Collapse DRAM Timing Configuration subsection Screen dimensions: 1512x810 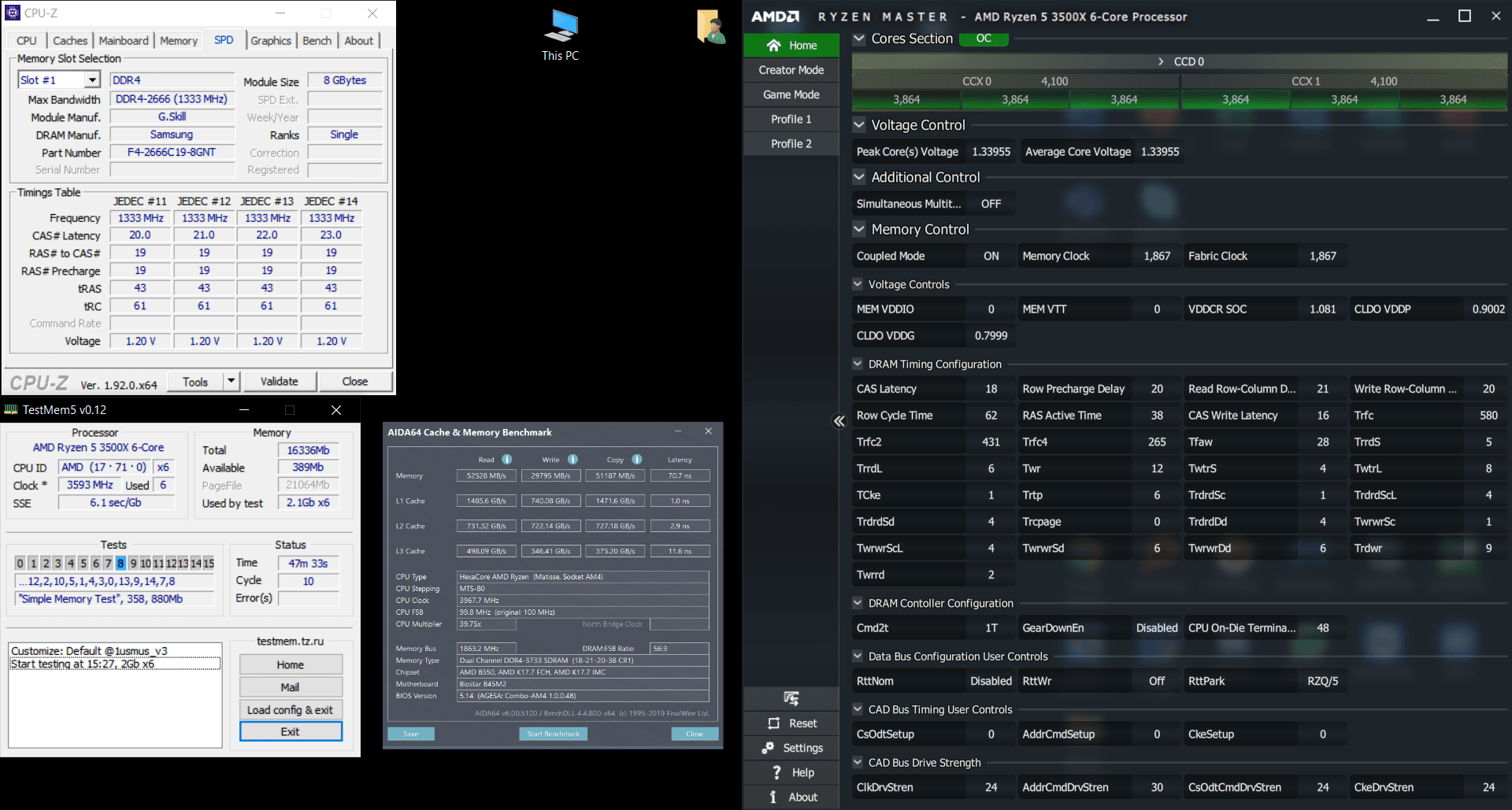click(858, 364)
